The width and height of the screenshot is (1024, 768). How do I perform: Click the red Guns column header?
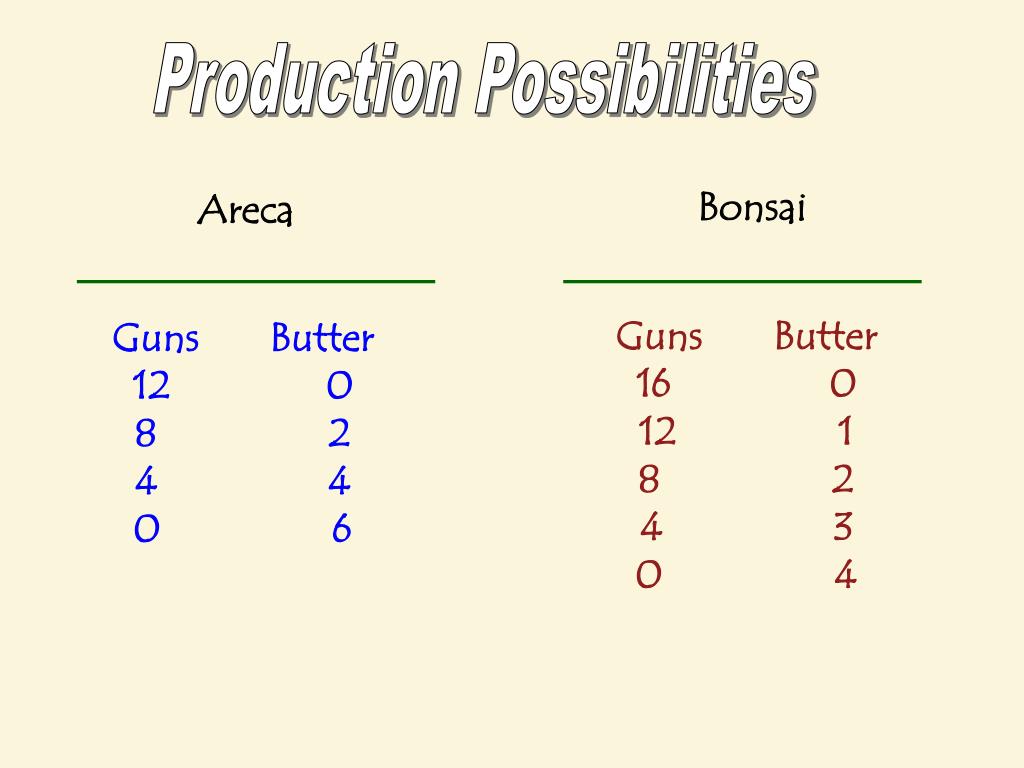[x=659, y=336]
